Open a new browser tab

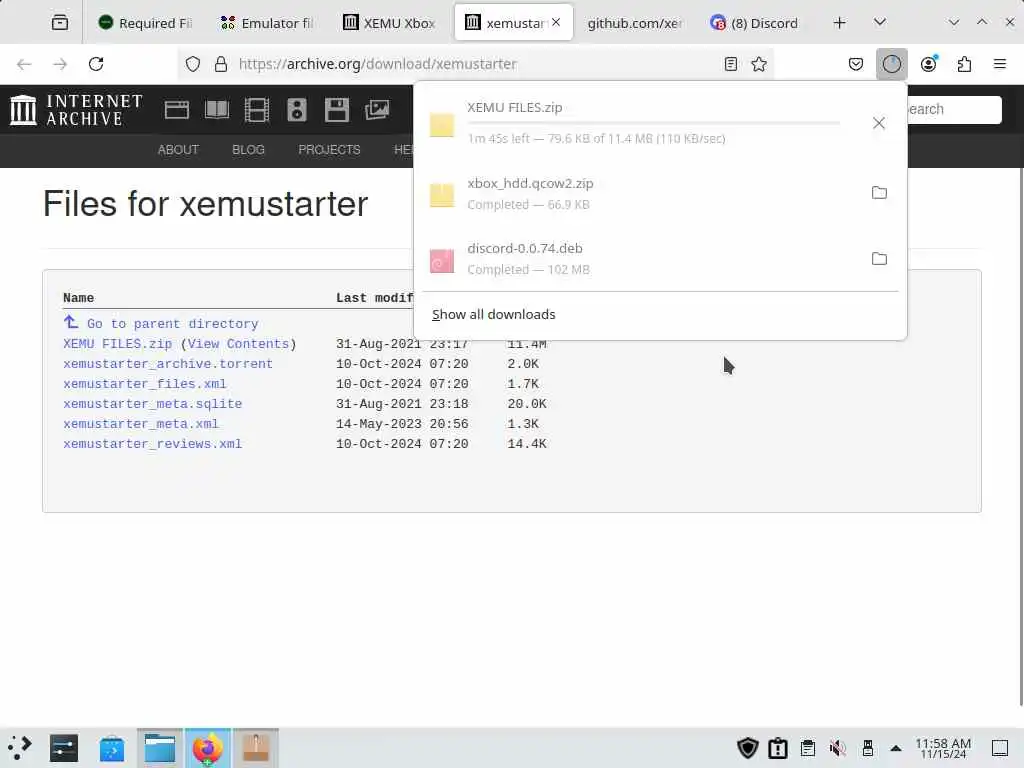[840, 23]
